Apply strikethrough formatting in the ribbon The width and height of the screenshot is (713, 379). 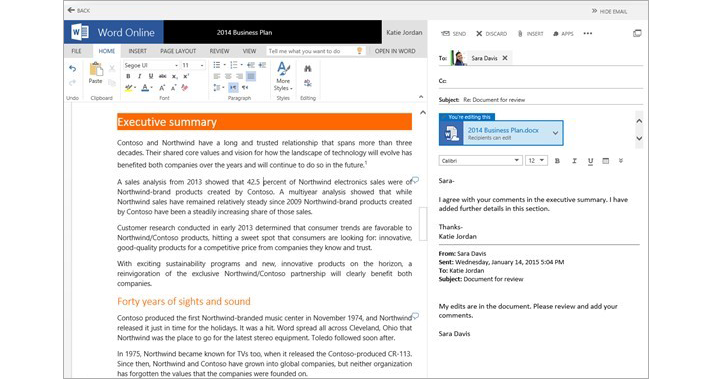tap(162, 76)
